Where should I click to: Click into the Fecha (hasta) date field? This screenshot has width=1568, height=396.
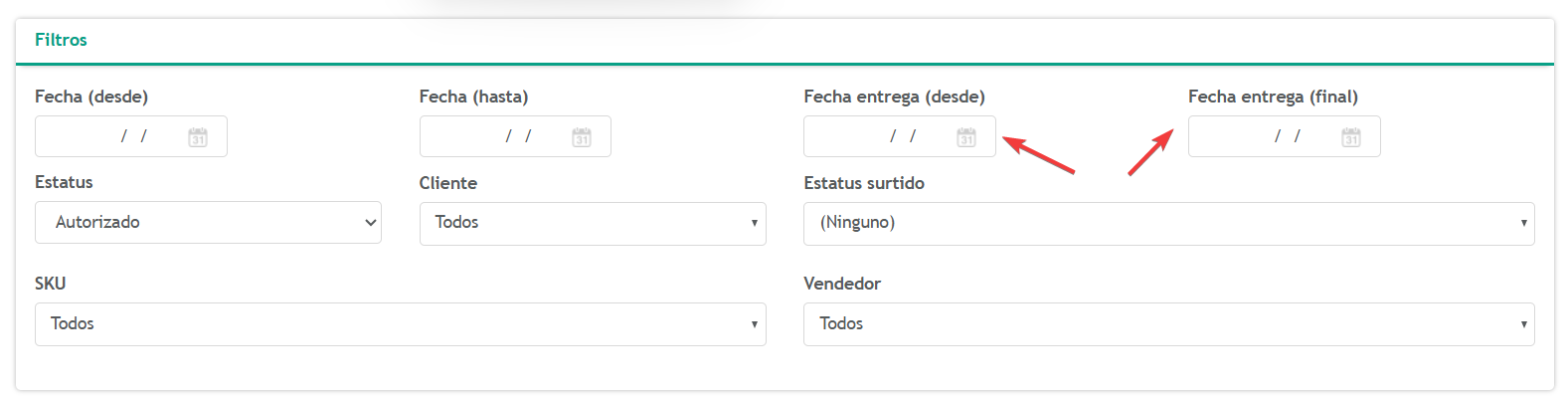coord(515,136)
